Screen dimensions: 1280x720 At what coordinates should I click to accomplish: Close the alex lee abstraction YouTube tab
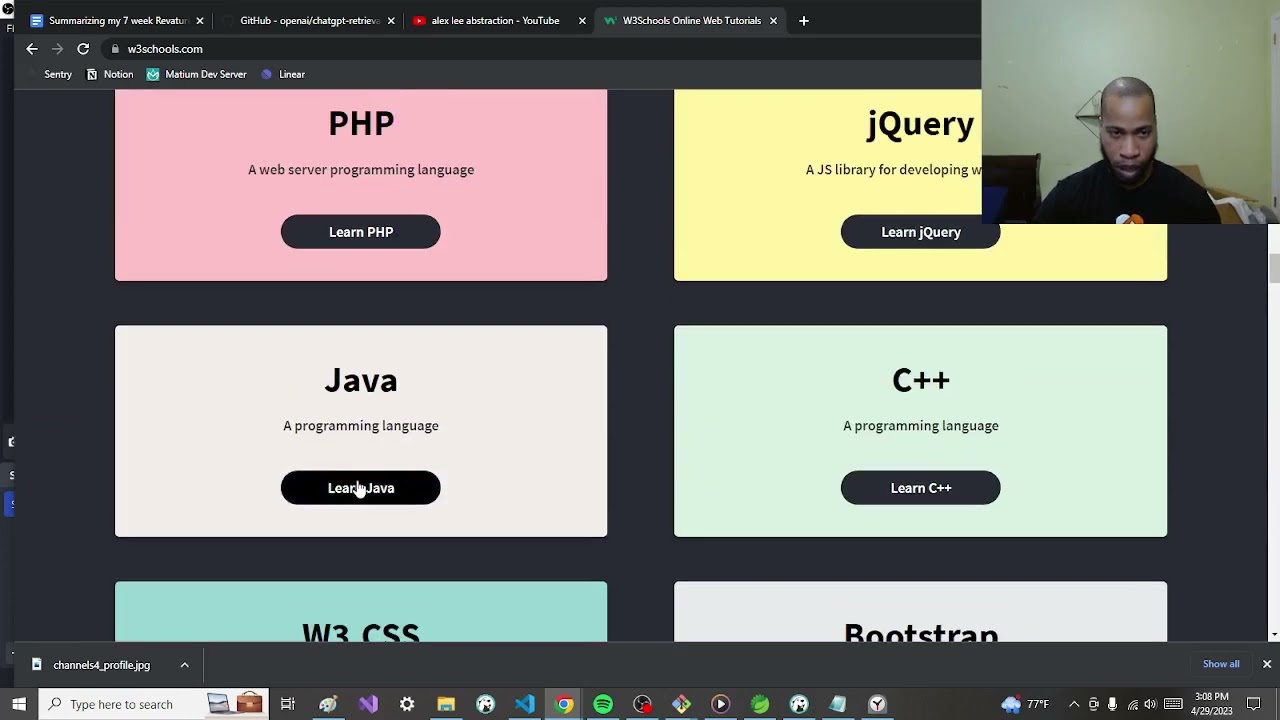pyautogui.click(x=582, y=20)
